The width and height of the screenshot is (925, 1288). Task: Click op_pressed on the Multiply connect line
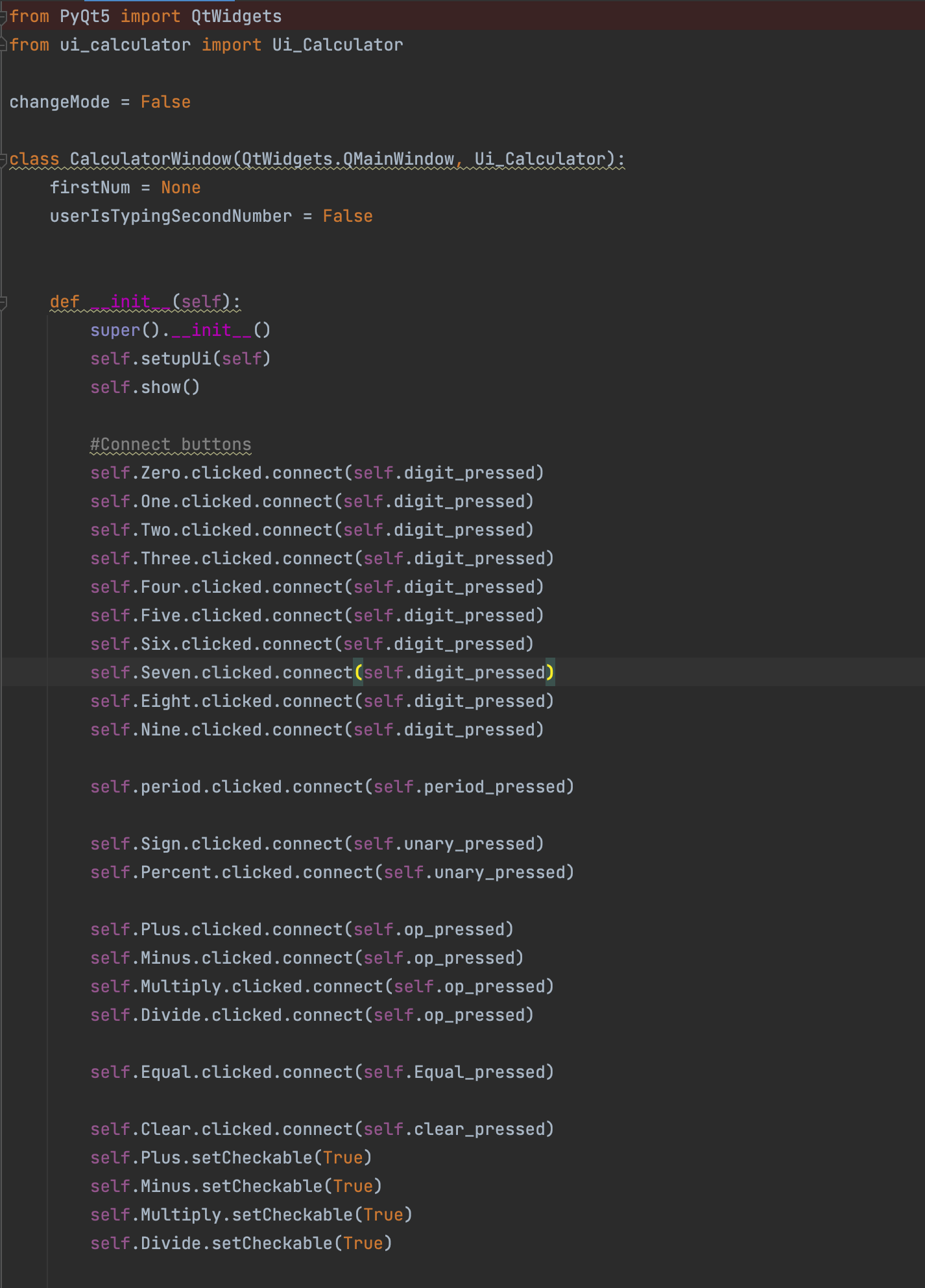pyautogui.click(x=494, y=987)
